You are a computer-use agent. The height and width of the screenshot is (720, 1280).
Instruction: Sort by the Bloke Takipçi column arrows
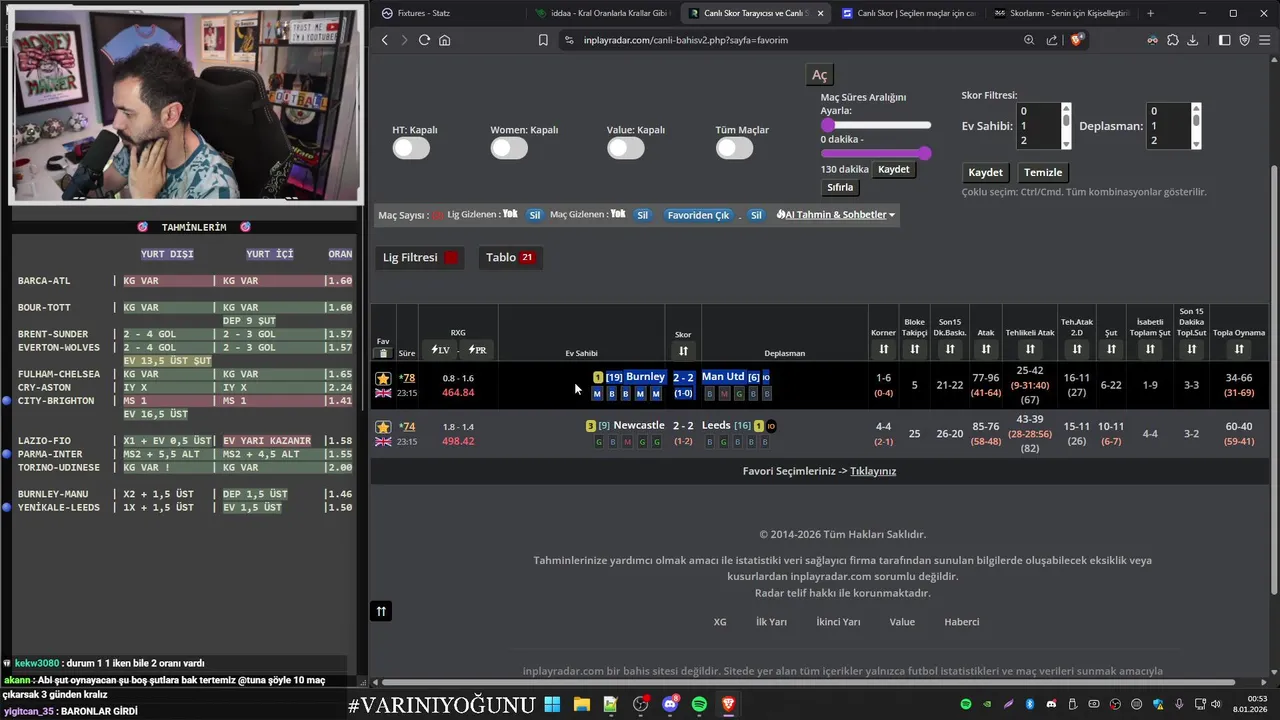(915, 349)
